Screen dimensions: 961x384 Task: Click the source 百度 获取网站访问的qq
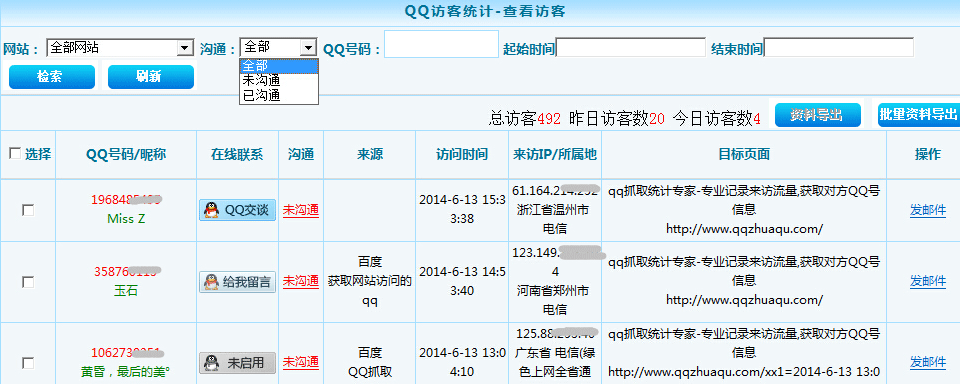pos(370,282)
